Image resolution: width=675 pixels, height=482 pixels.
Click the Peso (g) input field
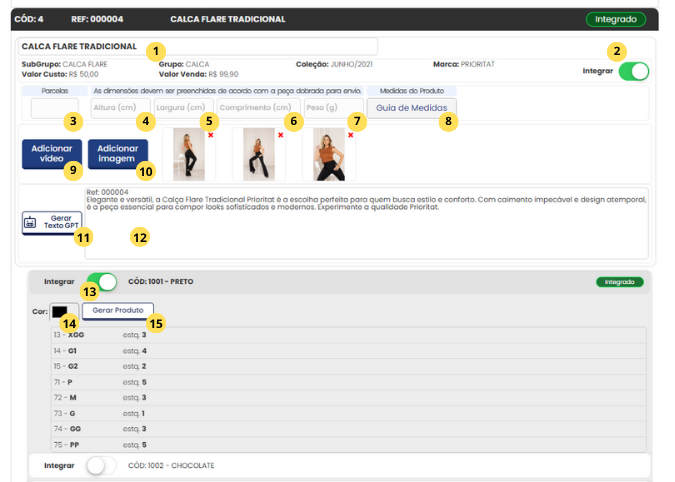[333, 108]
